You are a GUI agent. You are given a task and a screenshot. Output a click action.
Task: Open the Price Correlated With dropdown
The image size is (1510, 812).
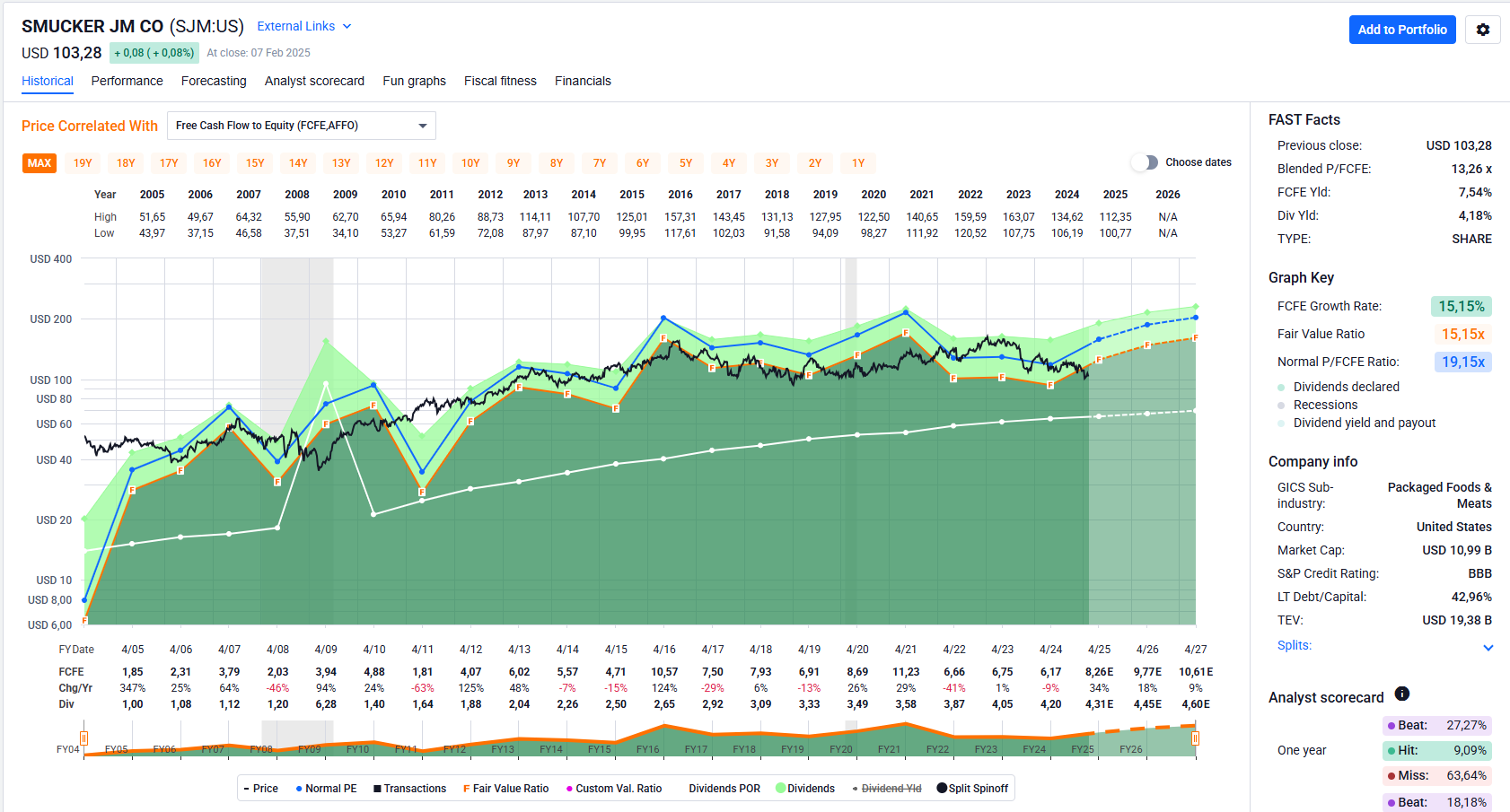(x=301, y=126)
